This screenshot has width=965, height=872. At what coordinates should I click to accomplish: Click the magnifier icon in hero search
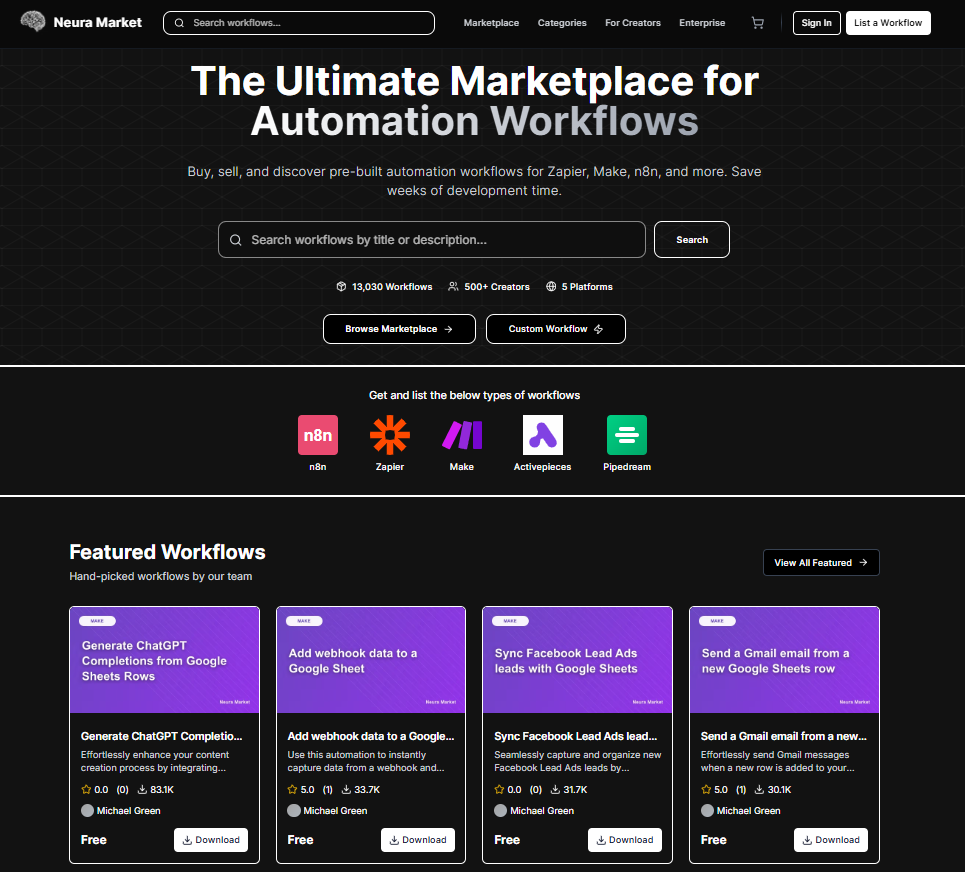pyautogui.click(x=236, y=240)
